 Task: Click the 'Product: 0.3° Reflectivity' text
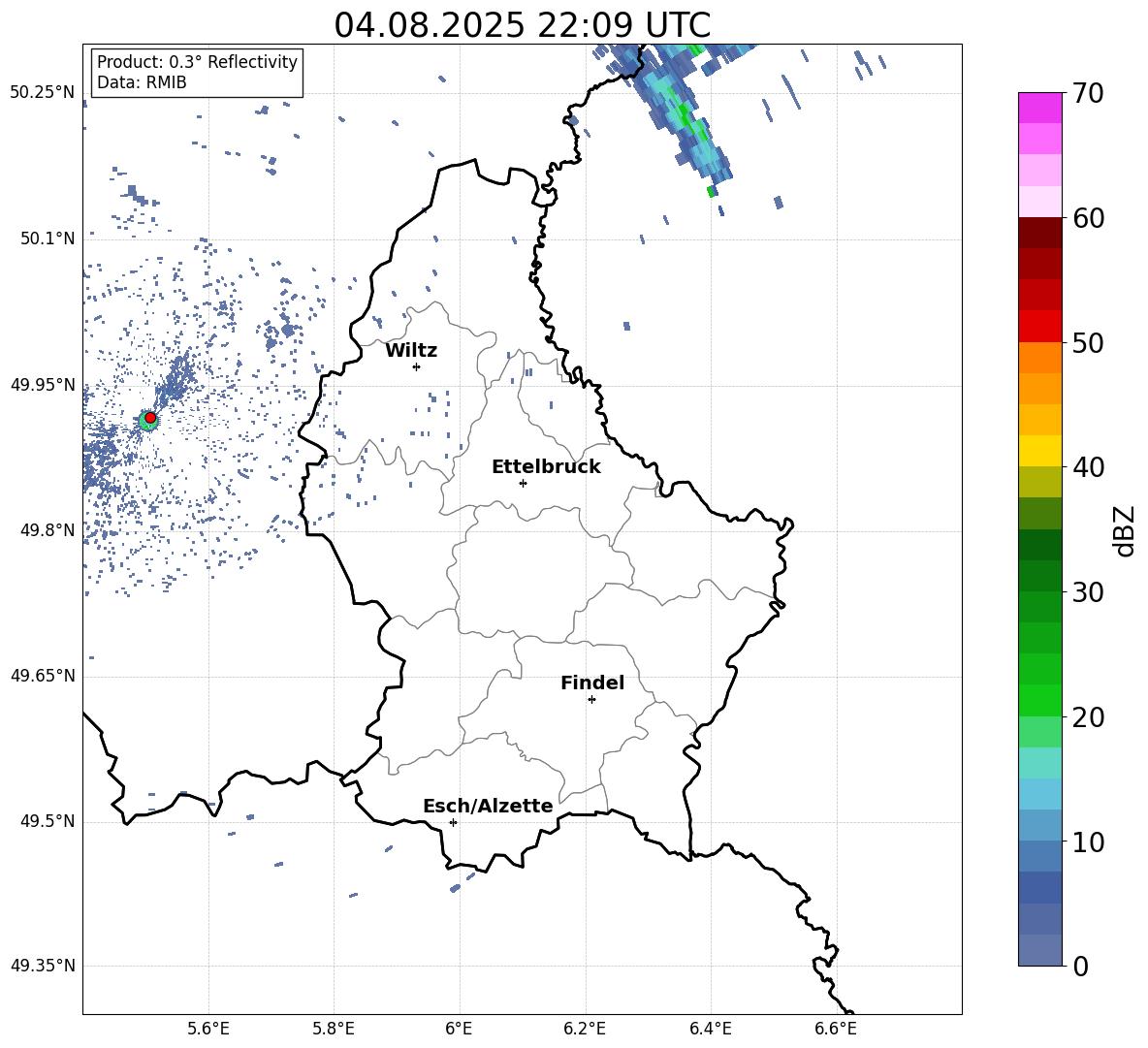(x=197, y=62)
